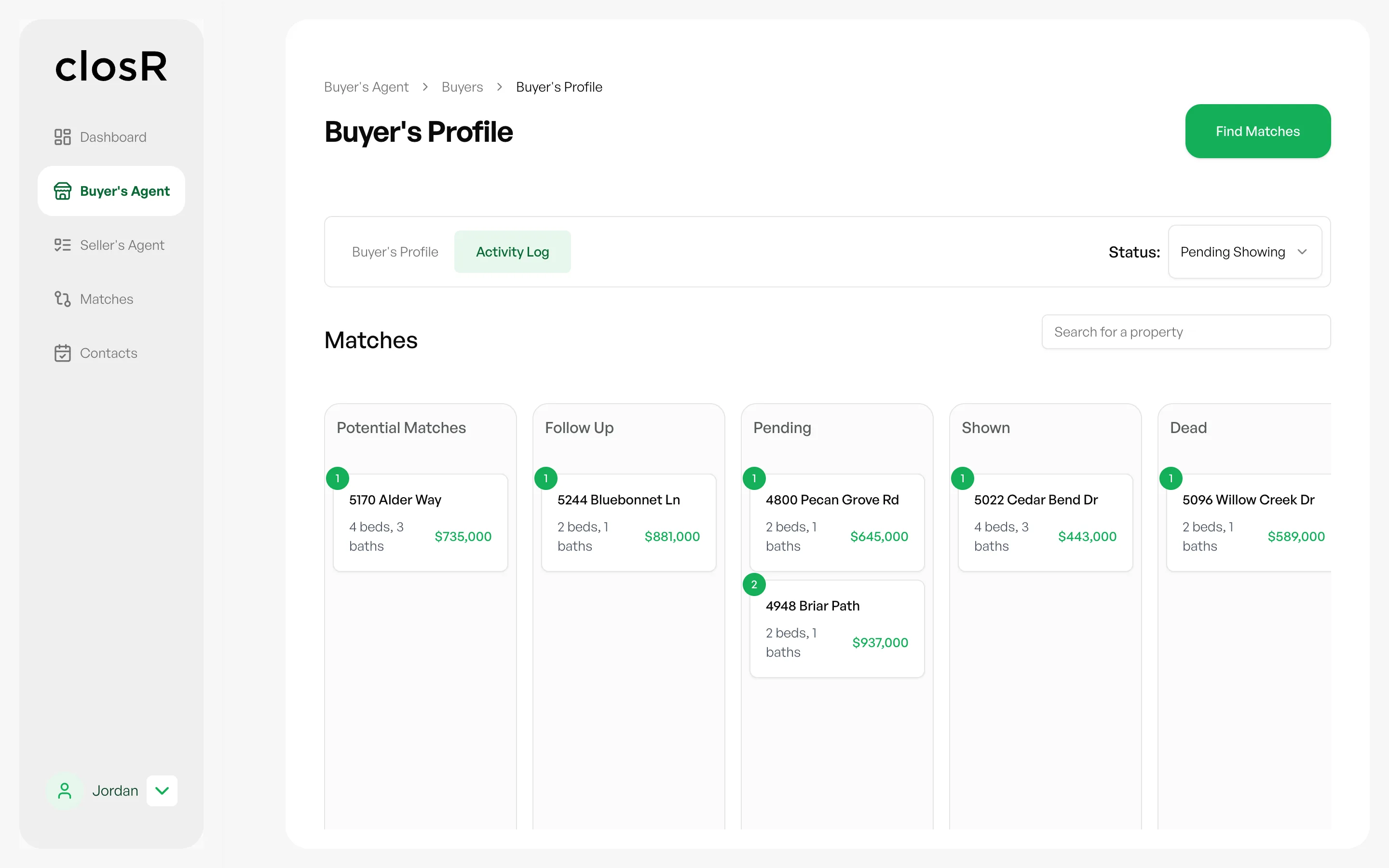Image resolution: width=1389 pixels, height=868 pixels.
Task: Go to Matches in the sidebar
Action: pyautogui.click(x=111, y=299)
